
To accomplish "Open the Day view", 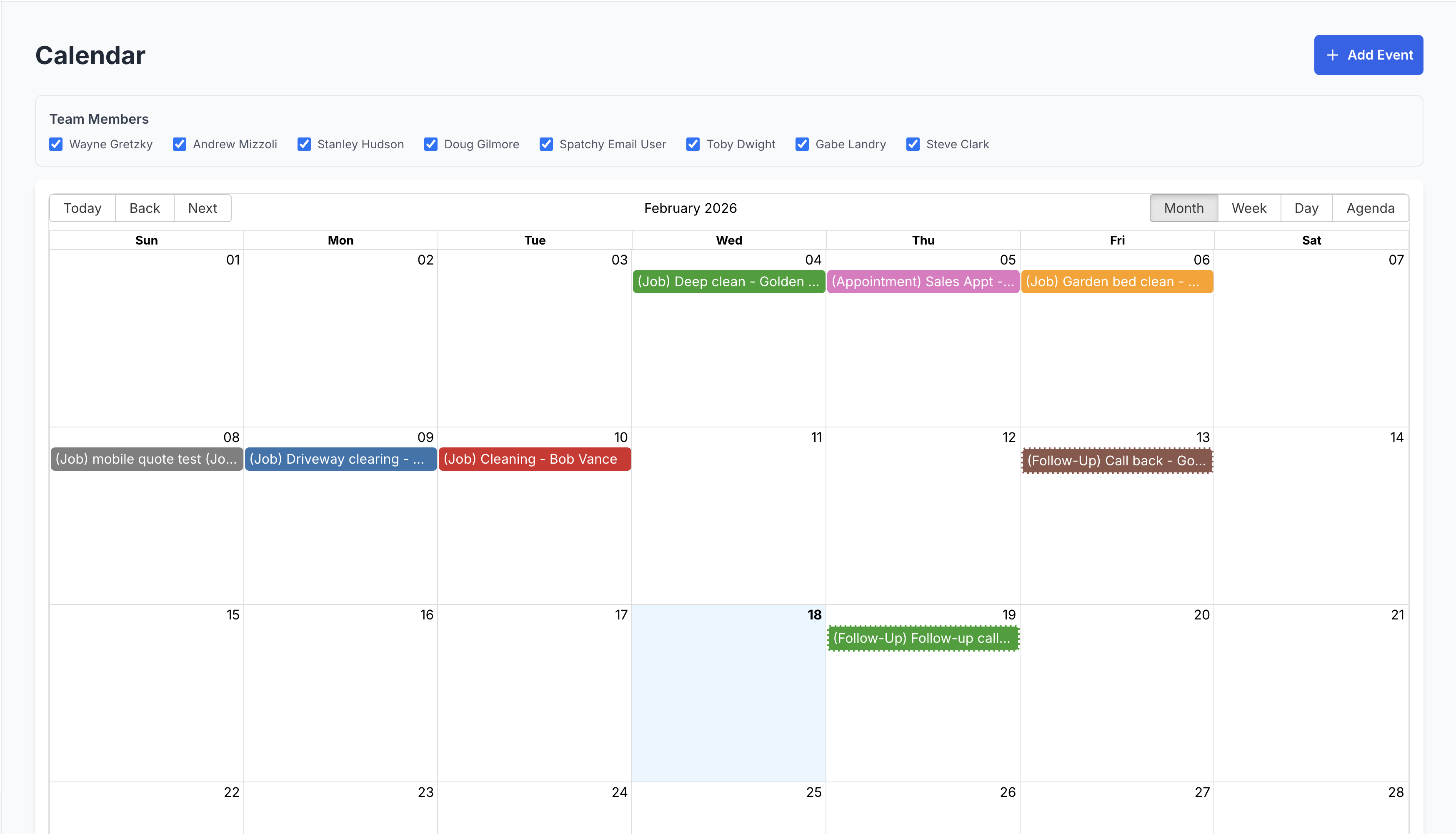I will 1306,208.
